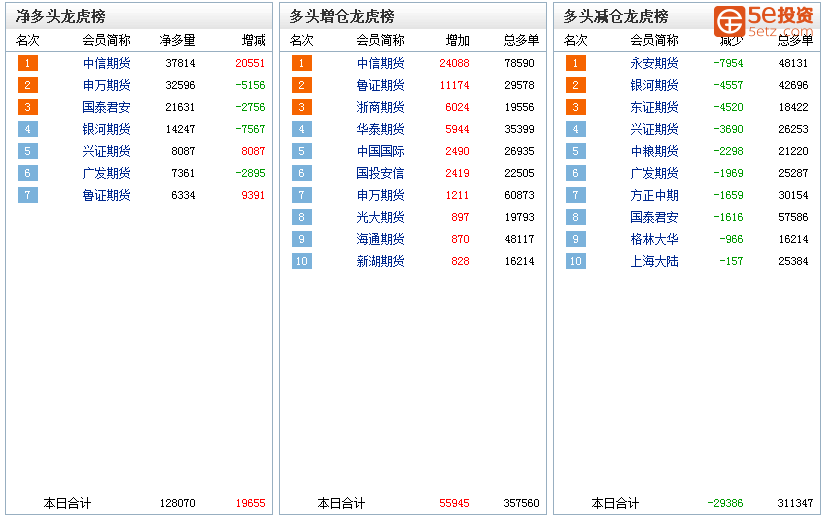
Task: Click 名次 header in 净多头龙虎榜
Action: tap(28, 40)
